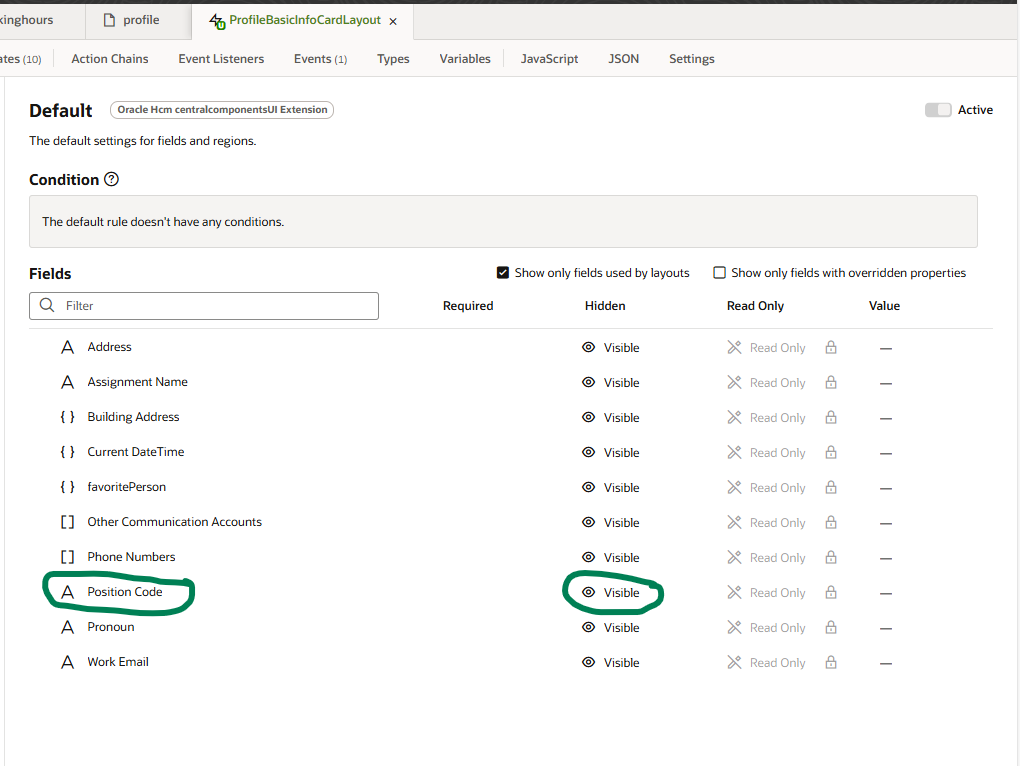Viewport: 1020px width, 766px height.
Task: Select the Assignment Name field row
Action: [511, 382]
